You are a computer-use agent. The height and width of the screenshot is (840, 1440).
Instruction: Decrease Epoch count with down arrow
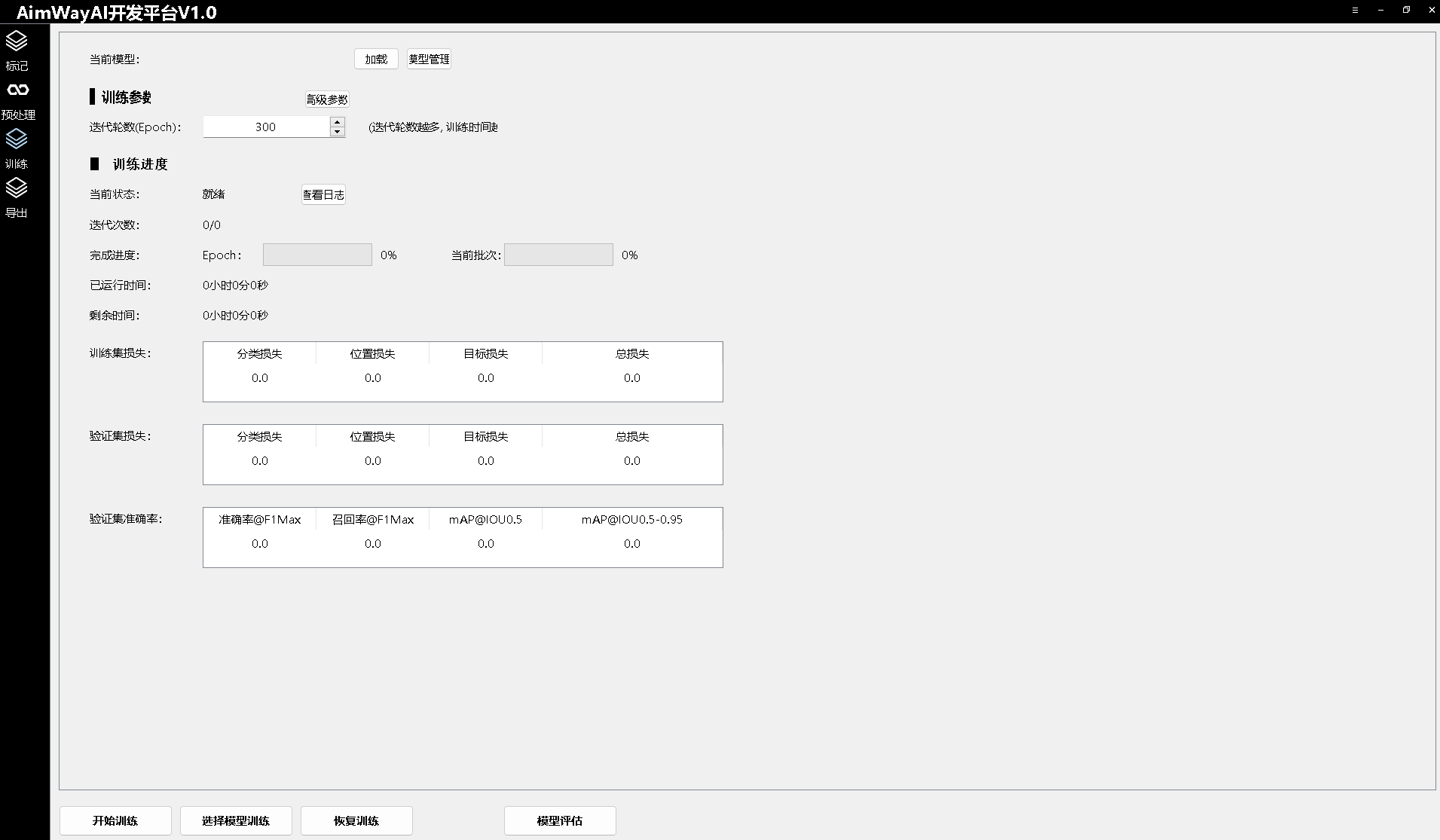(x=338, y=132)
